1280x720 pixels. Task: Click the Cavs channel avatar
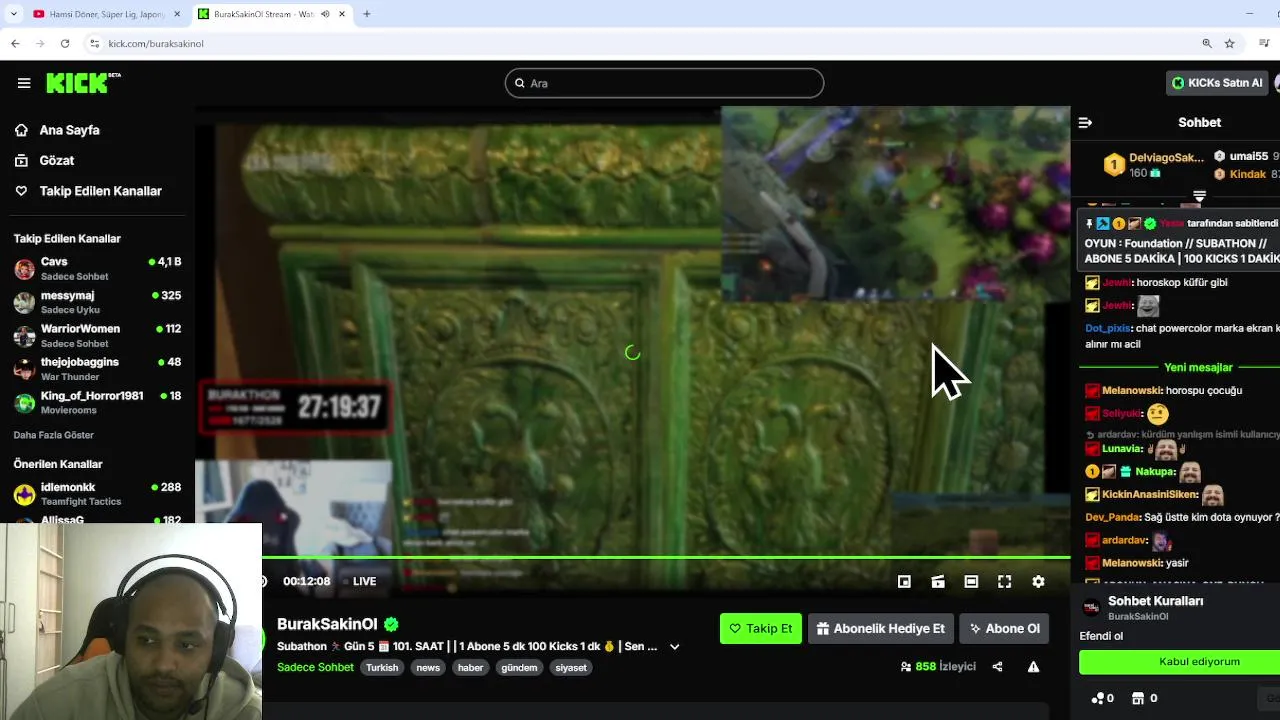point(24,268)
